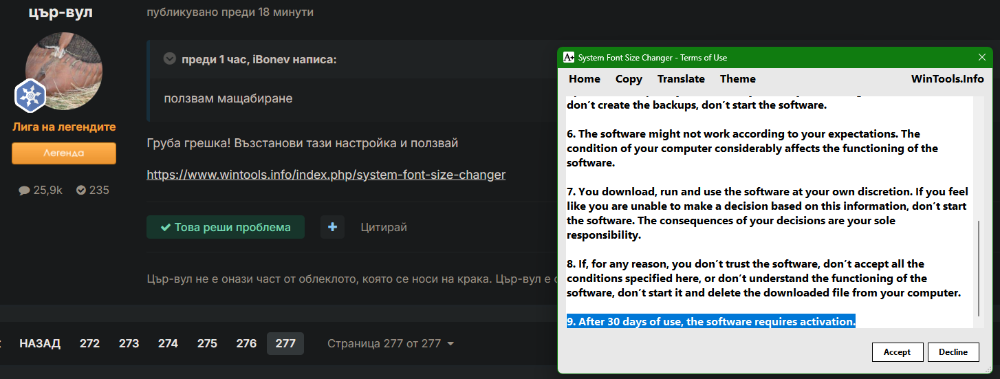Screen dimensions: 1000x379
Task: Close the System Font Size Changer dialog
Action: [x=982, y=57]
